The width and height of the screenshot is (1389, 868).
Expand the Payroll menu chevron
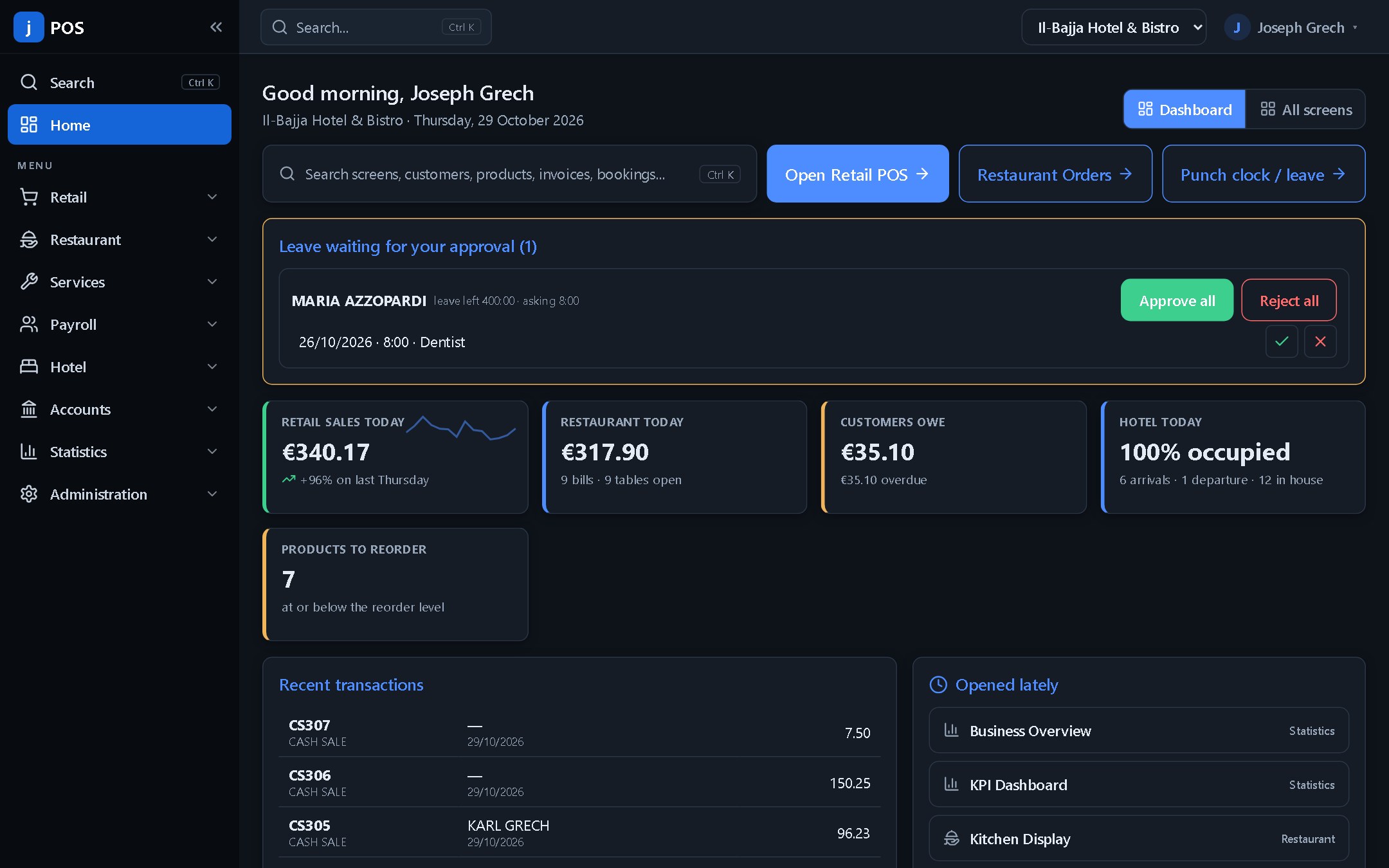(x=212, y=324)
